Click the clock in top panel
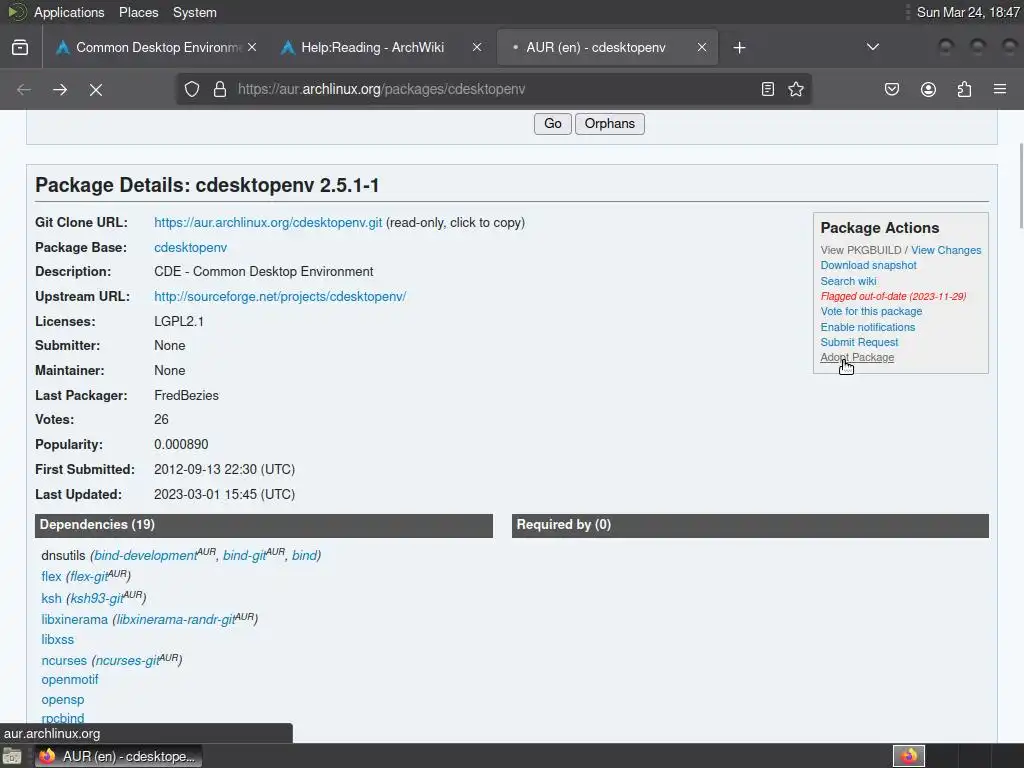1024x768 pixels. click(968, 12)
